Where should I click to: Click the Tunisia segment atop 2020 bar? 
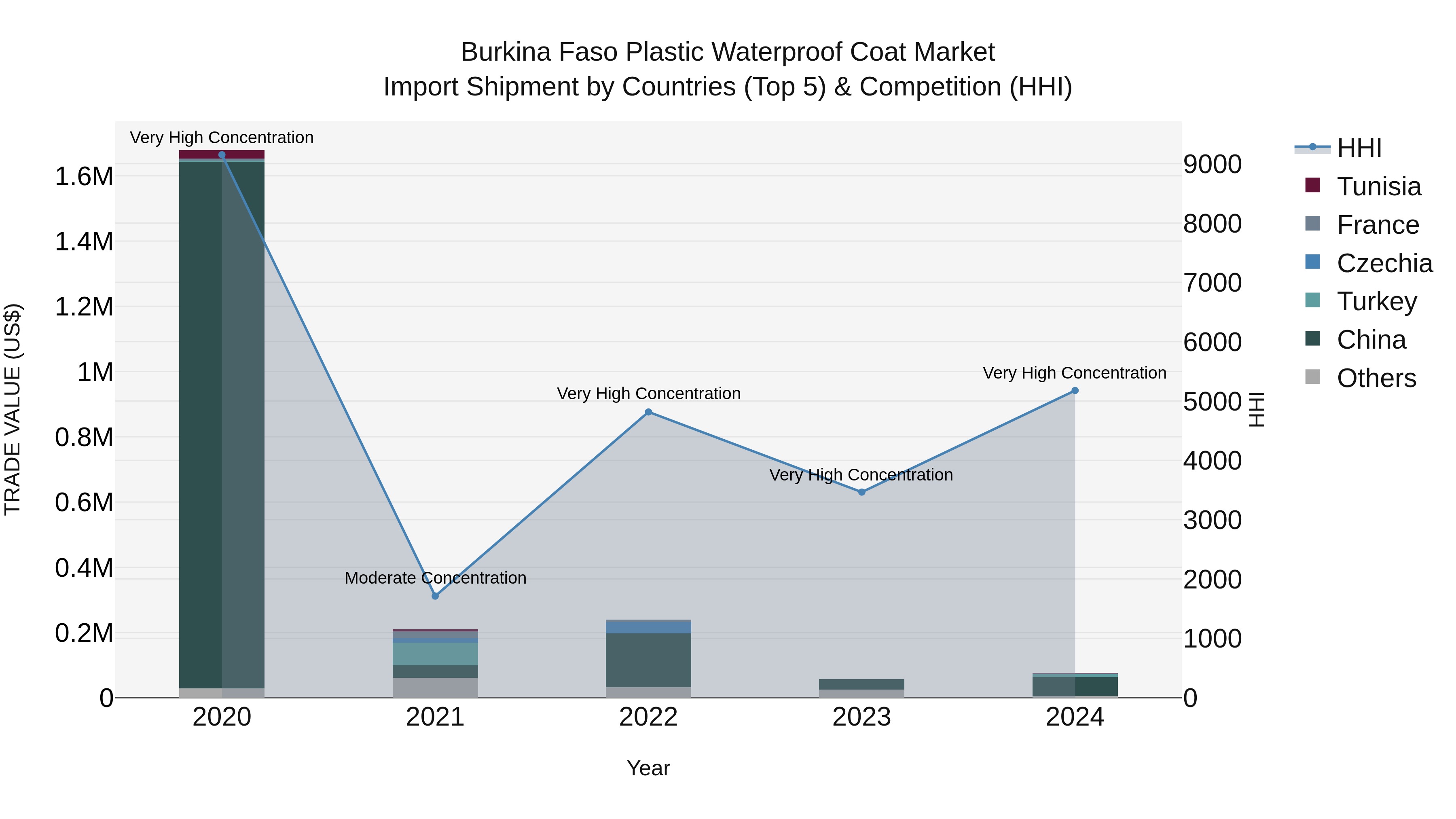(x=222, y=154)
